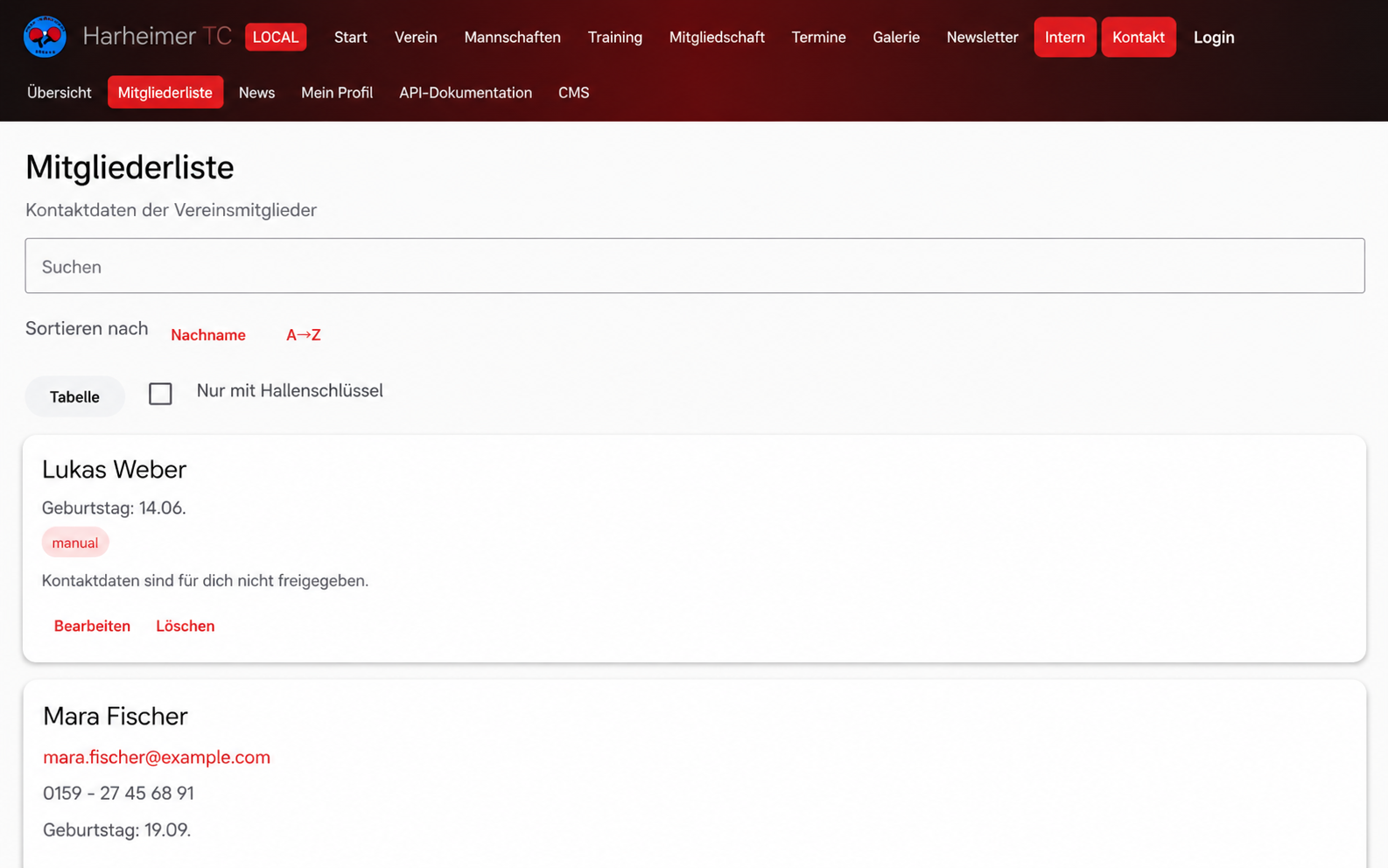1388x868 pixels.
Task: View the Galerie page
Action: [896, 38]
